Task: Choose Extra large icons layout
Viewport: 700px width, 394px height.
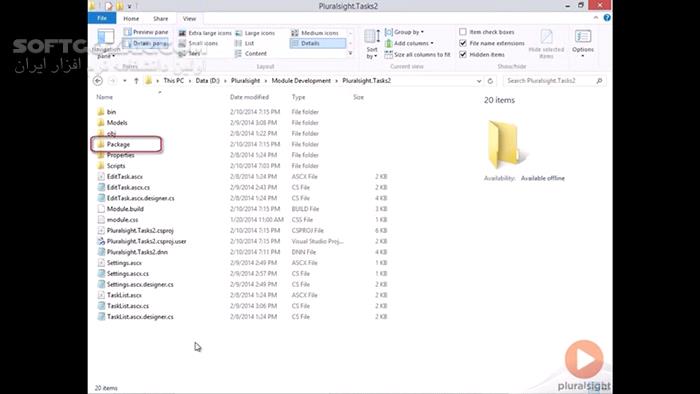Action: point(205,33)
